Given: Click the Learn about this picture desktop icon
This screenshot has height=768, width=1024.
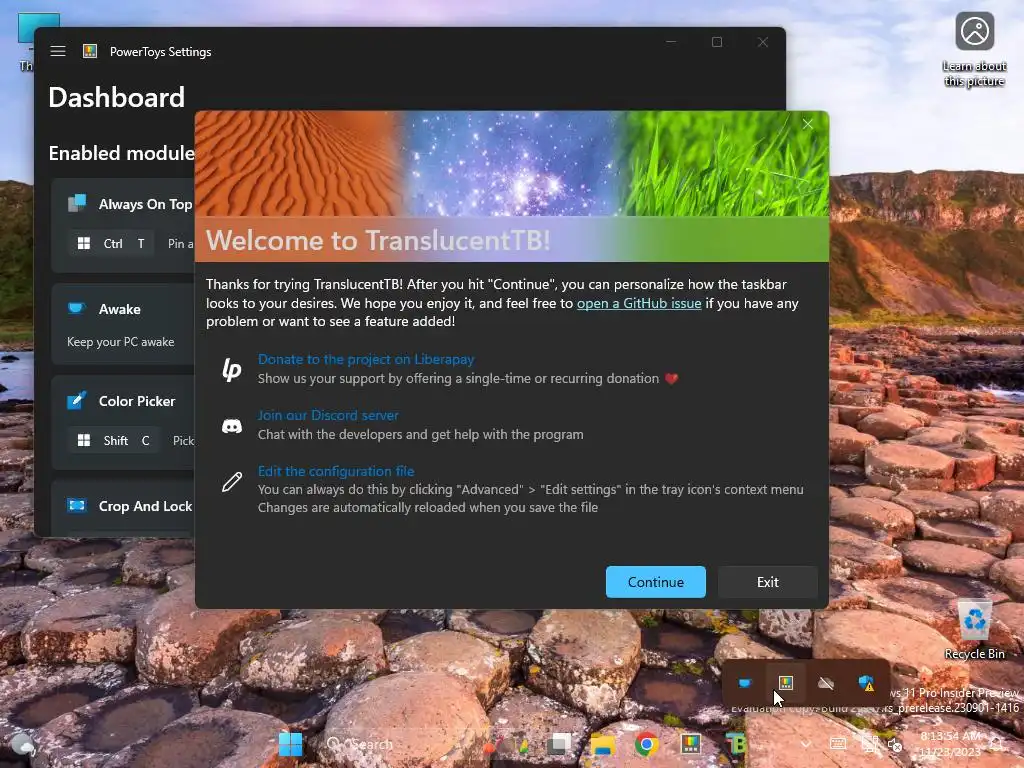Looking at the screenshot, I should (974, 50).
